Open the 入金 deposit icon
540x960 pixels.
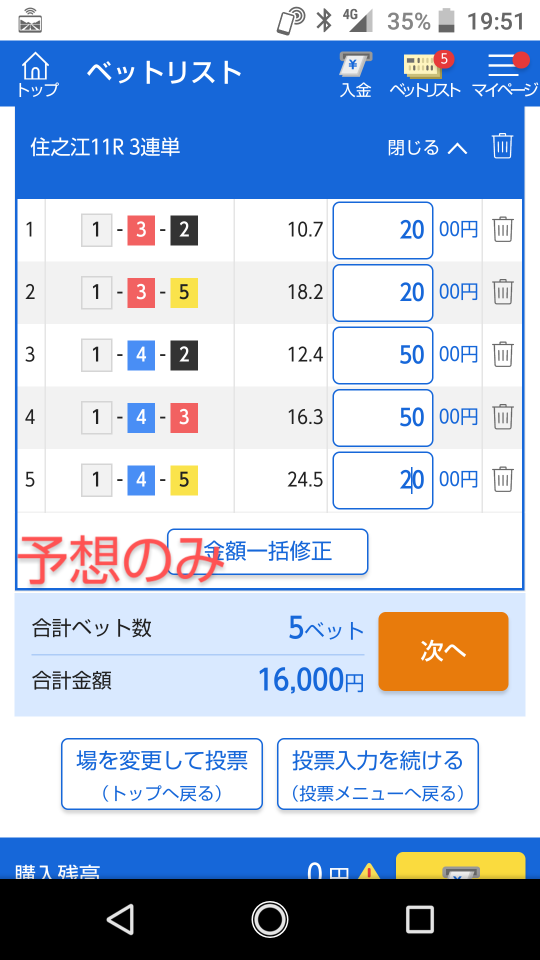coord(356,74)
